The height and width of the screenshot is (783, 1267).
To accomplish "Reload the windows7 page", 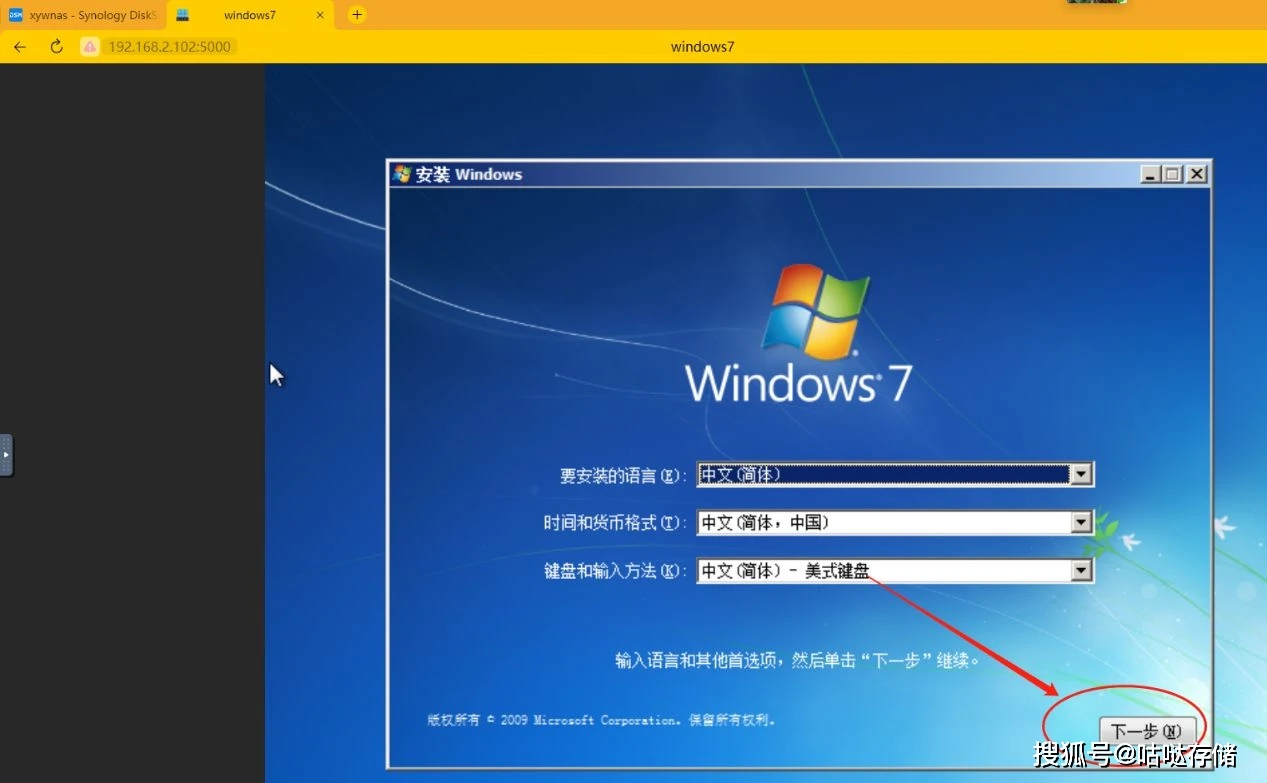I will point(56,46).
